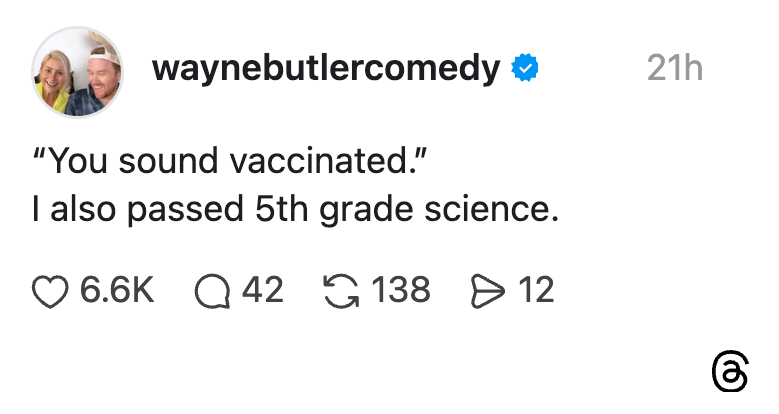
Task: Click the word "grade" in the post
Action: click(364, 211)
